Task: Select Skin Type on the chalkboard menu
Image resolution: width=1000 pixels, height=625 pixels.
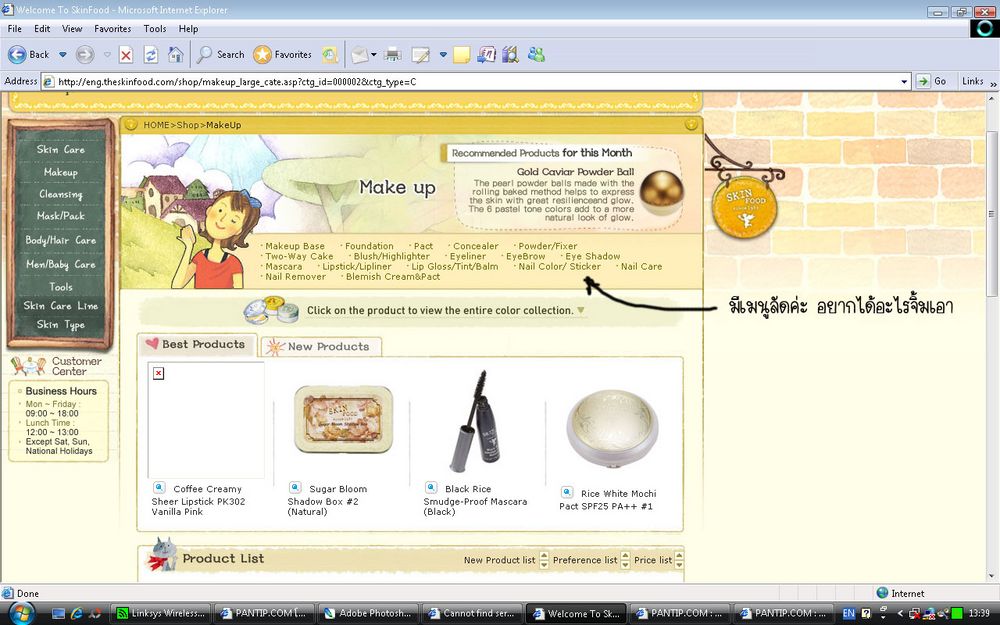Action: 61,325
